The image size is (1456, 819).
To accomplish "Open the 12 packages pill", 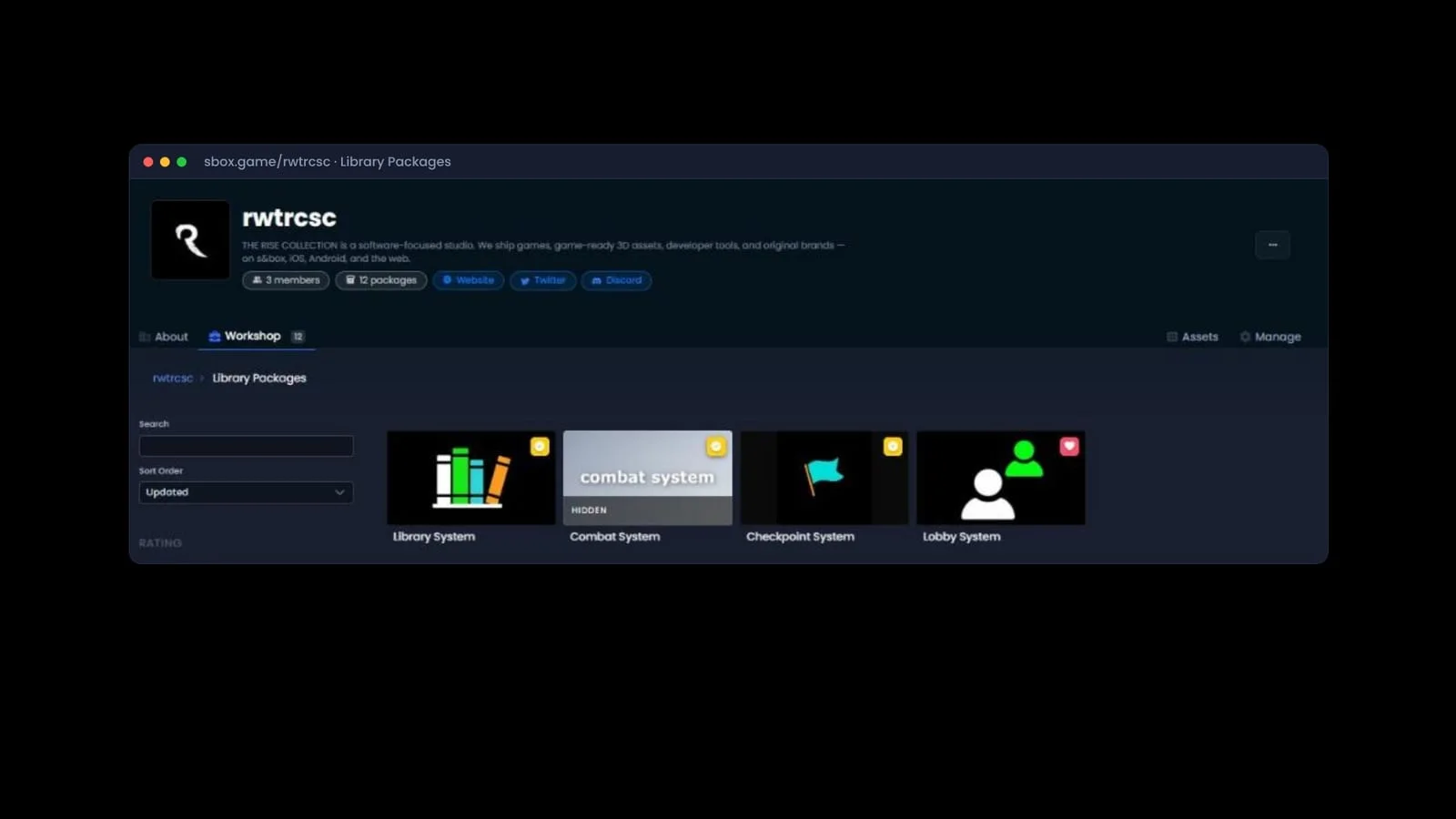I will 380,280.
